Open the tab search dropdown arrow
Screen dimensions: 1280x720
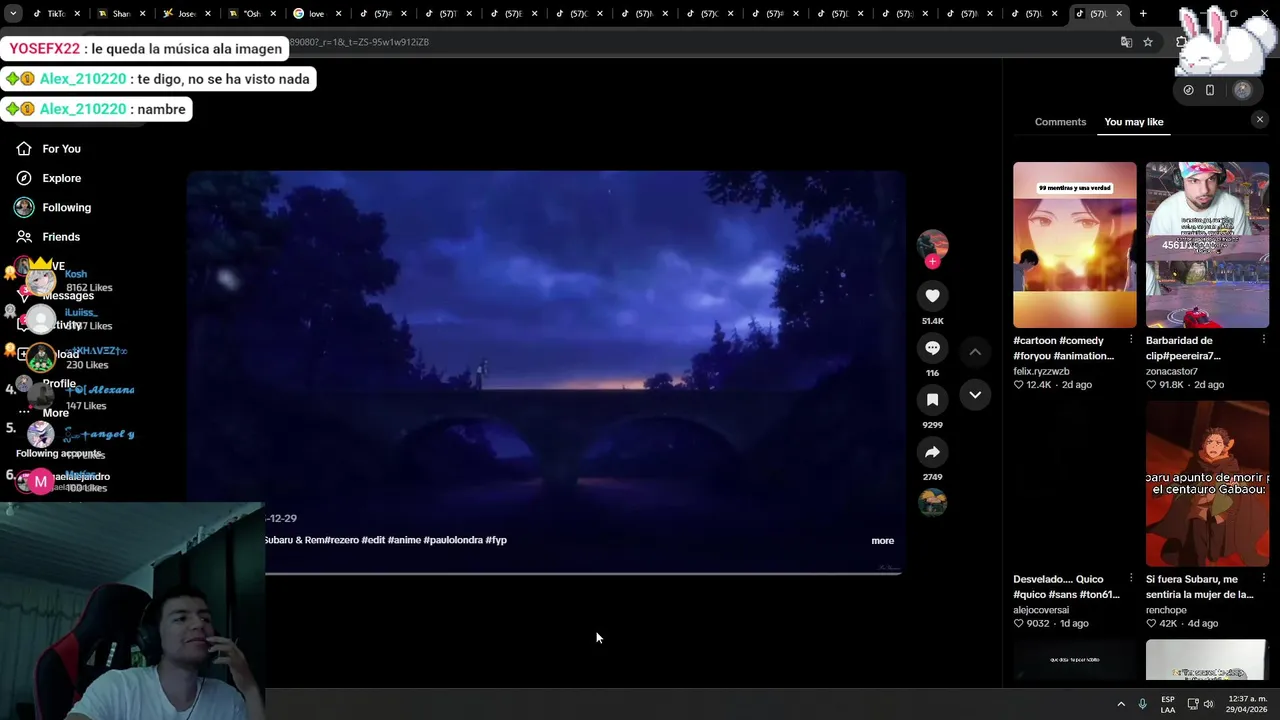(13, 14)
